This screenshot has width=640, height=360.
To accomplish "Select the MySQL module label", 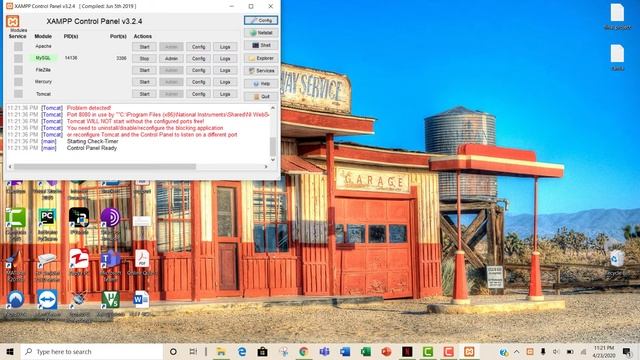I will 43,58.
